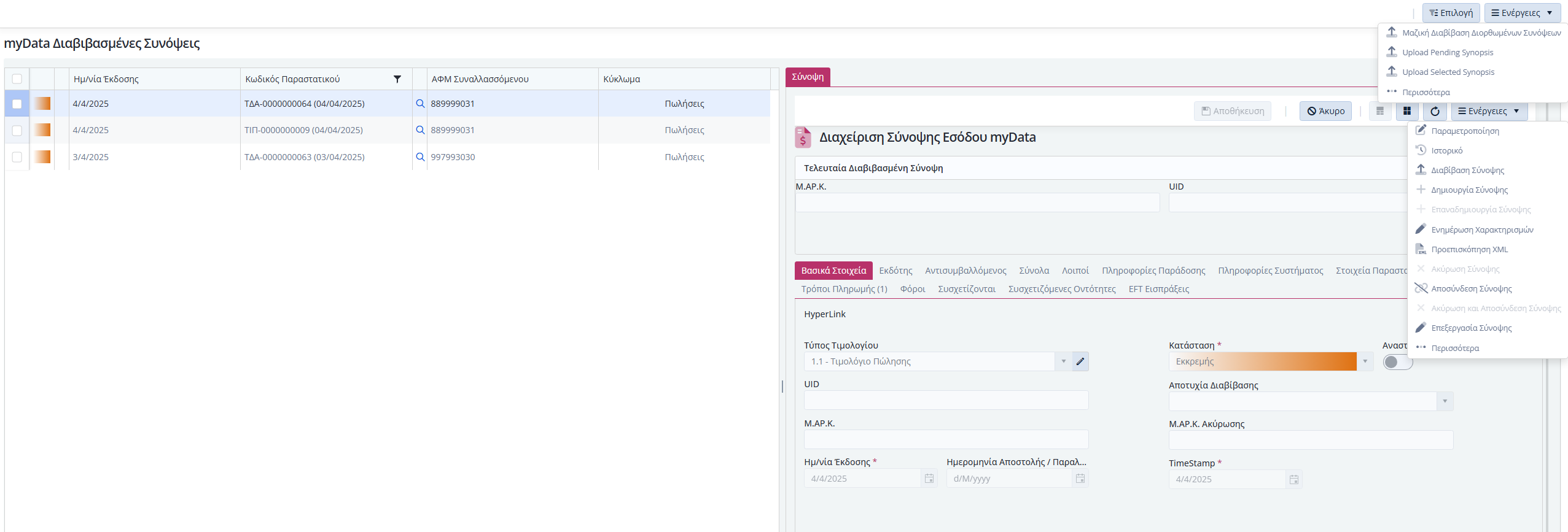Switch to list layout view icon

[1380, 111]
